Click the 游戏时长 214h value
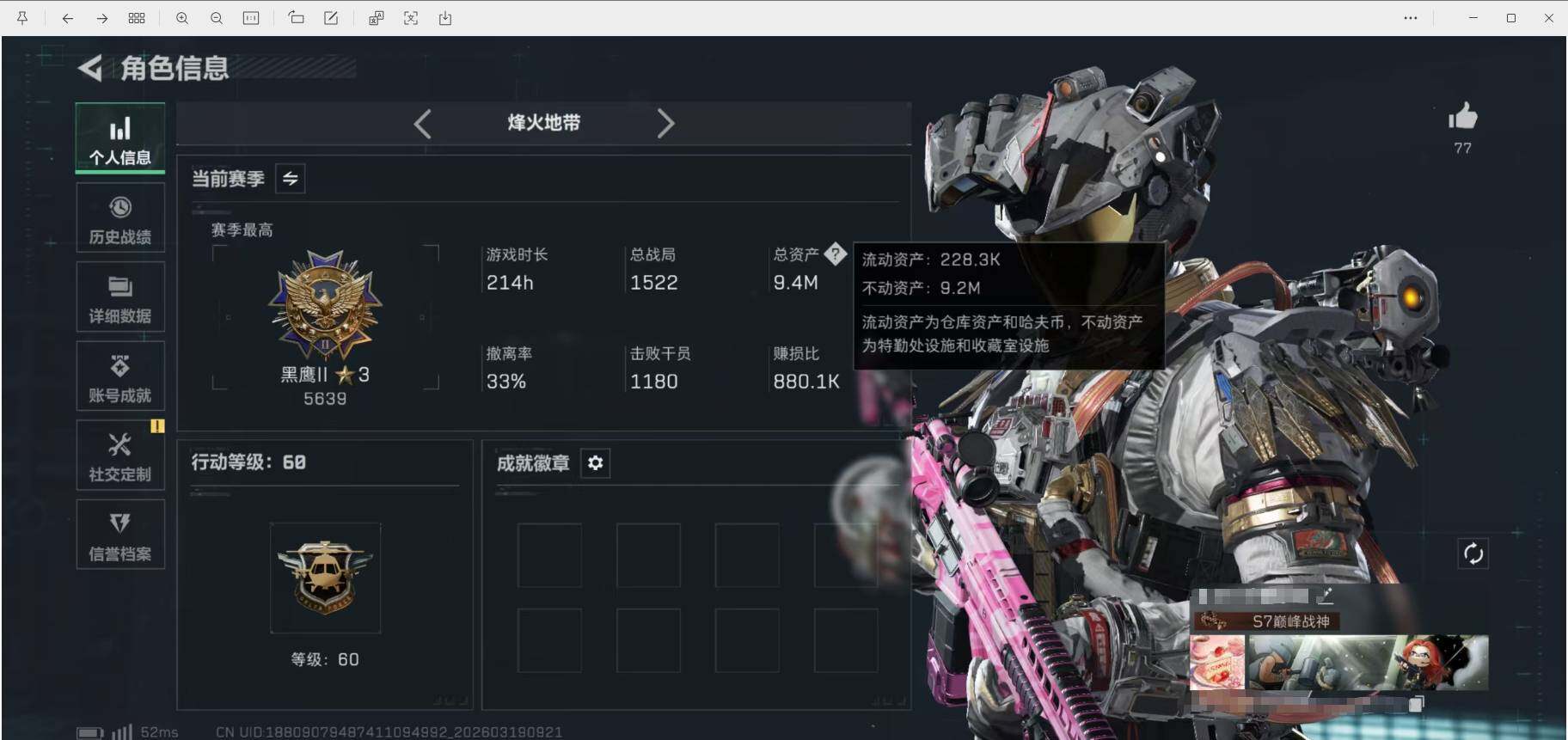The height and width of the screenshot is (740, 1568). tap(510, 283)
